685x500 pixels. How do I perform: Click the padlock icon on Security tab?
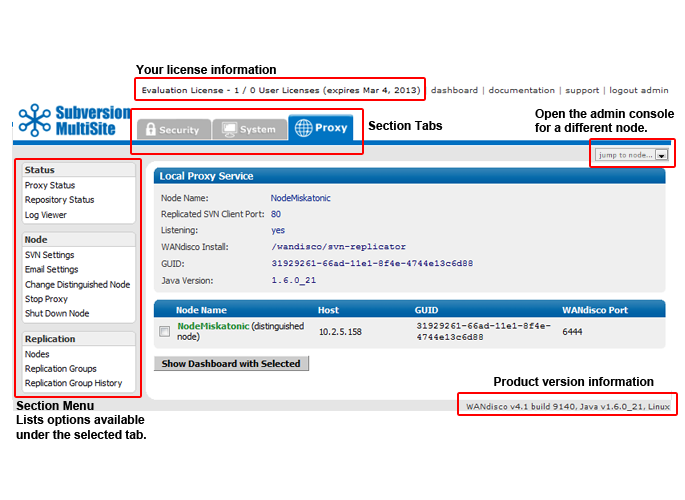[150, 129]
